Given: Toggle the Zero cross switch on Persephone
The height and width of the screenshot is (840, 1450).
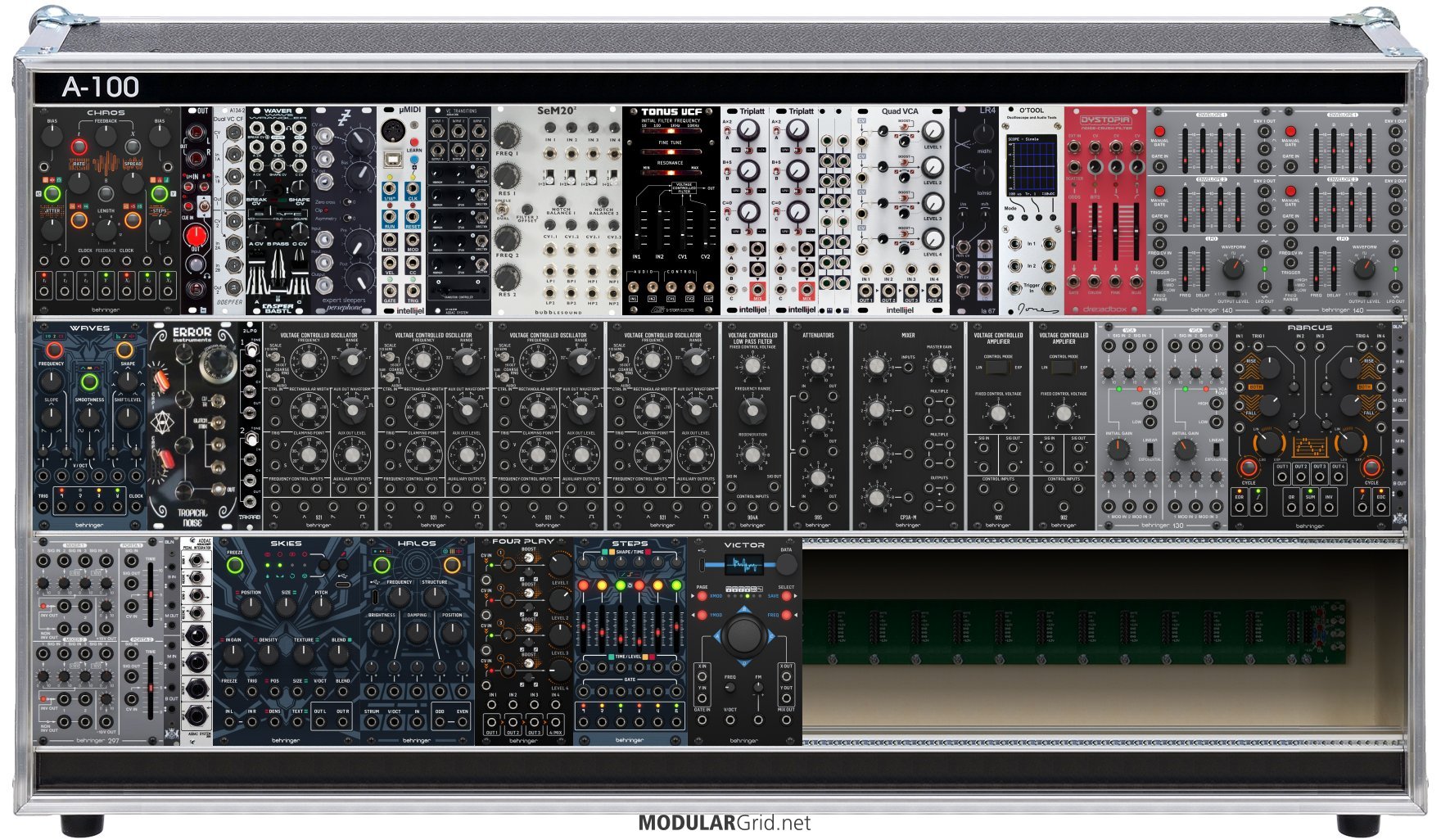Looking at the screenshot, I should pyautogui.click(x=347, y=201).
